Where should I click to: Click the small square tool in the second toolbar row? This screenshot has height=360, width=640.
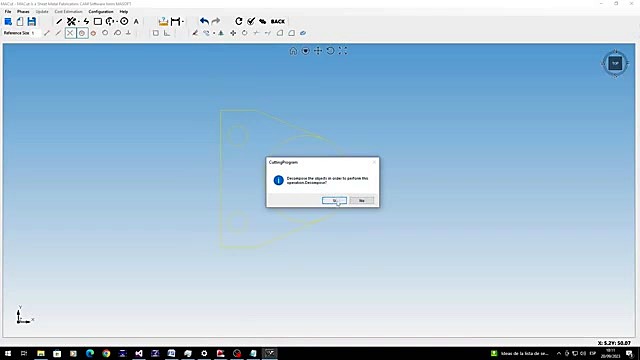pos(156,33)
